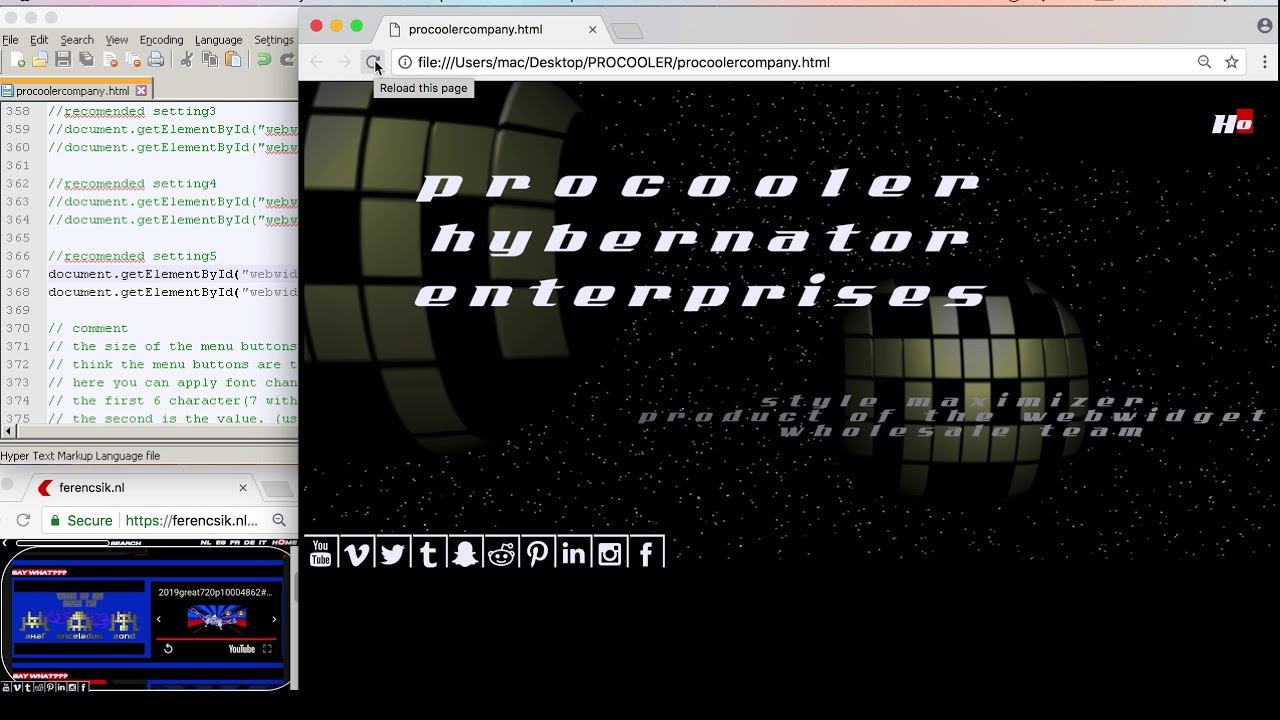
Task: Click the zoom magnifier icon in the address bar
Action: (x=1204, y=62)
